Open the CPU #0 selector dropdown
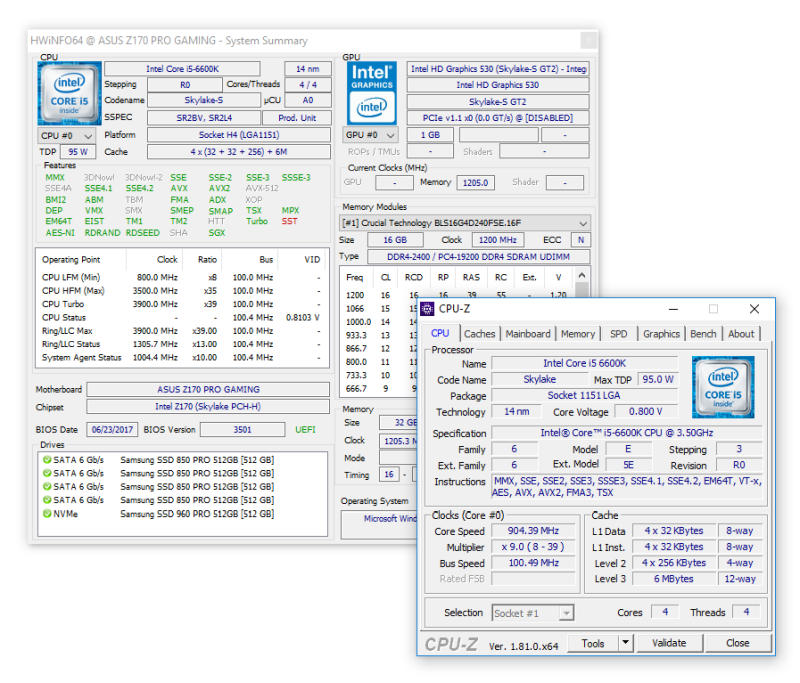800x683 pixels. [x=66, y=136]
